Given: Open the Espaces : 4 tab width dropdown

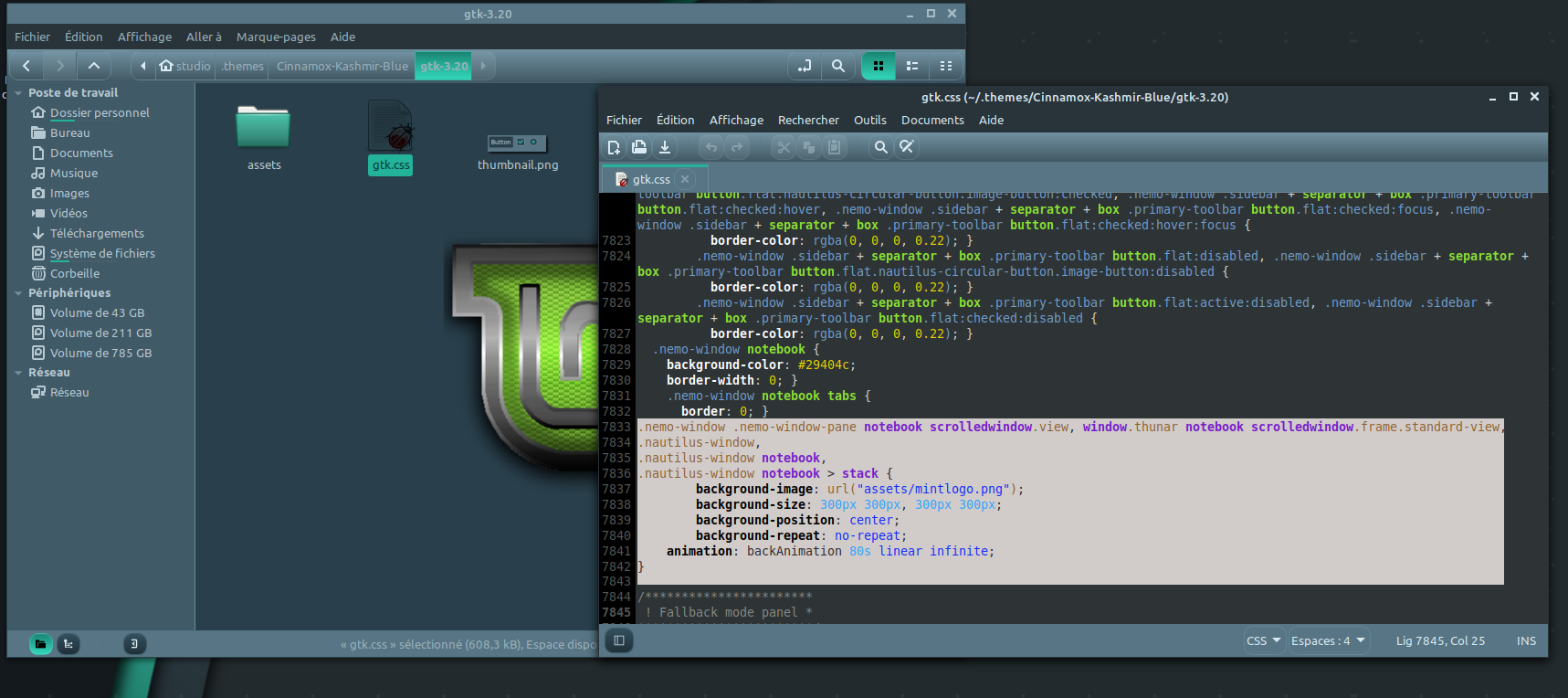Looking at the screenshot, I should click(1329, 640).
